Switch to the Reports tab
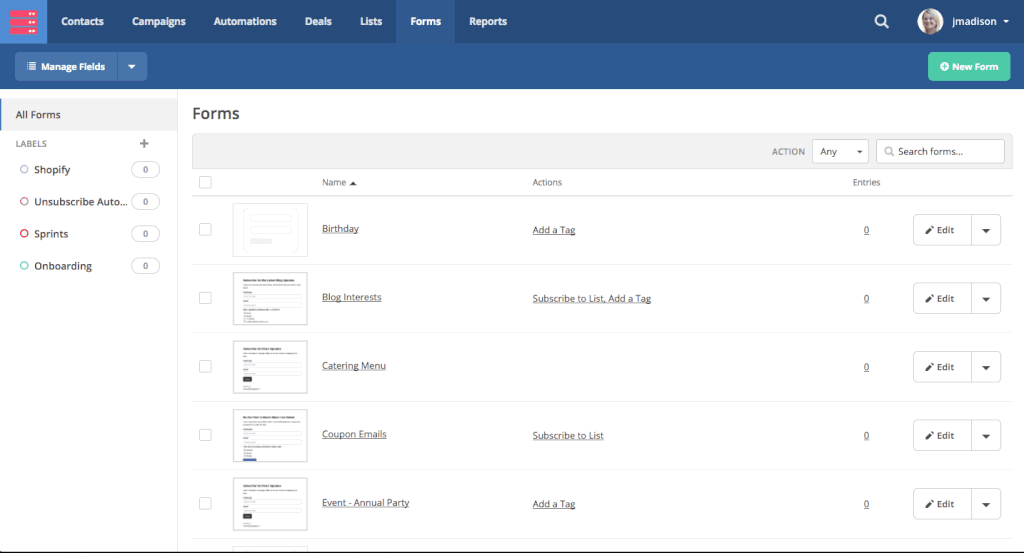This screenshot has width=1024, height=553. 488,21
